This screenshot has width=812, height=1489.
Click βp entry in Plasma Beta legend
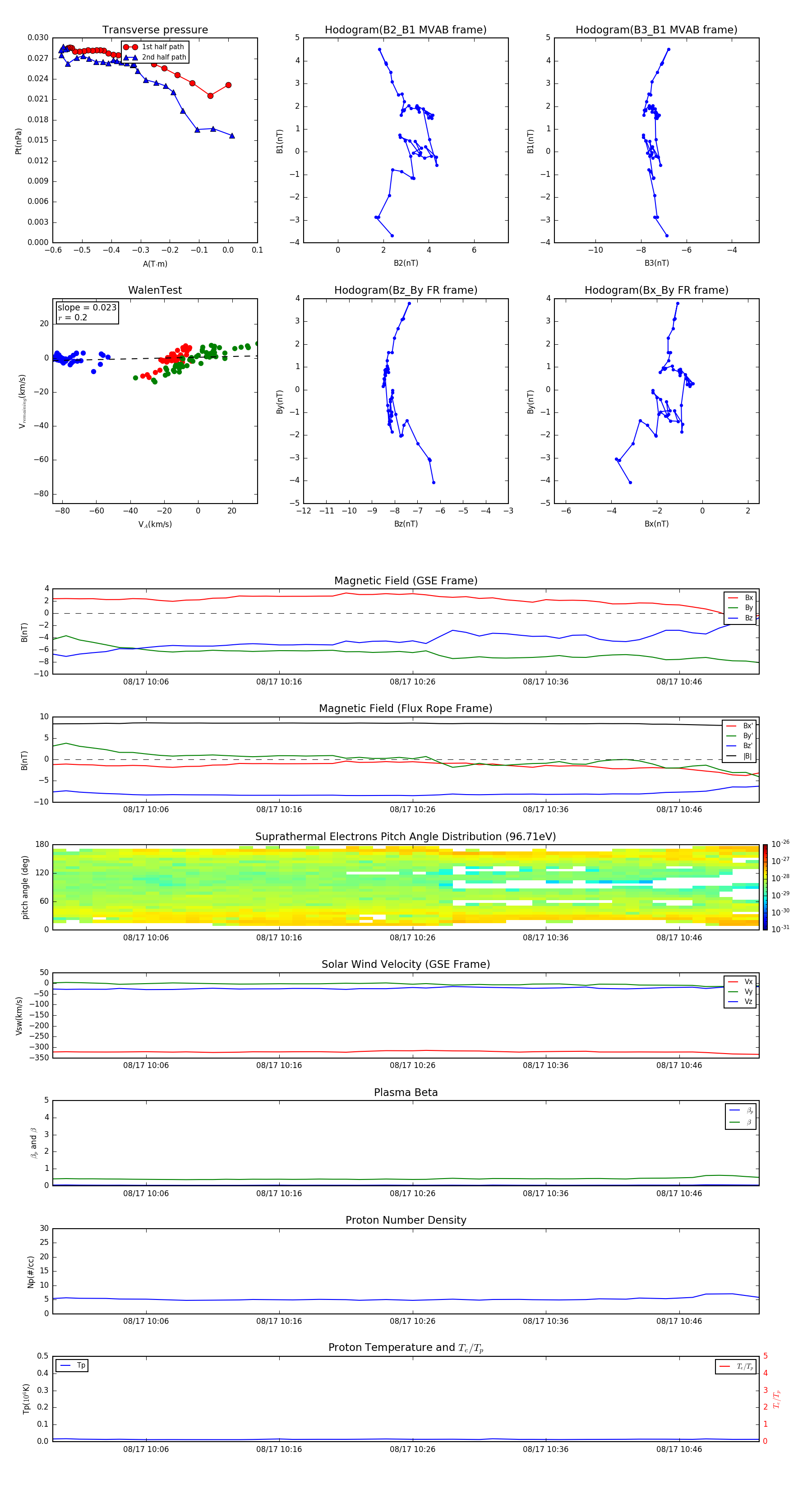(x=741, y=1110)
